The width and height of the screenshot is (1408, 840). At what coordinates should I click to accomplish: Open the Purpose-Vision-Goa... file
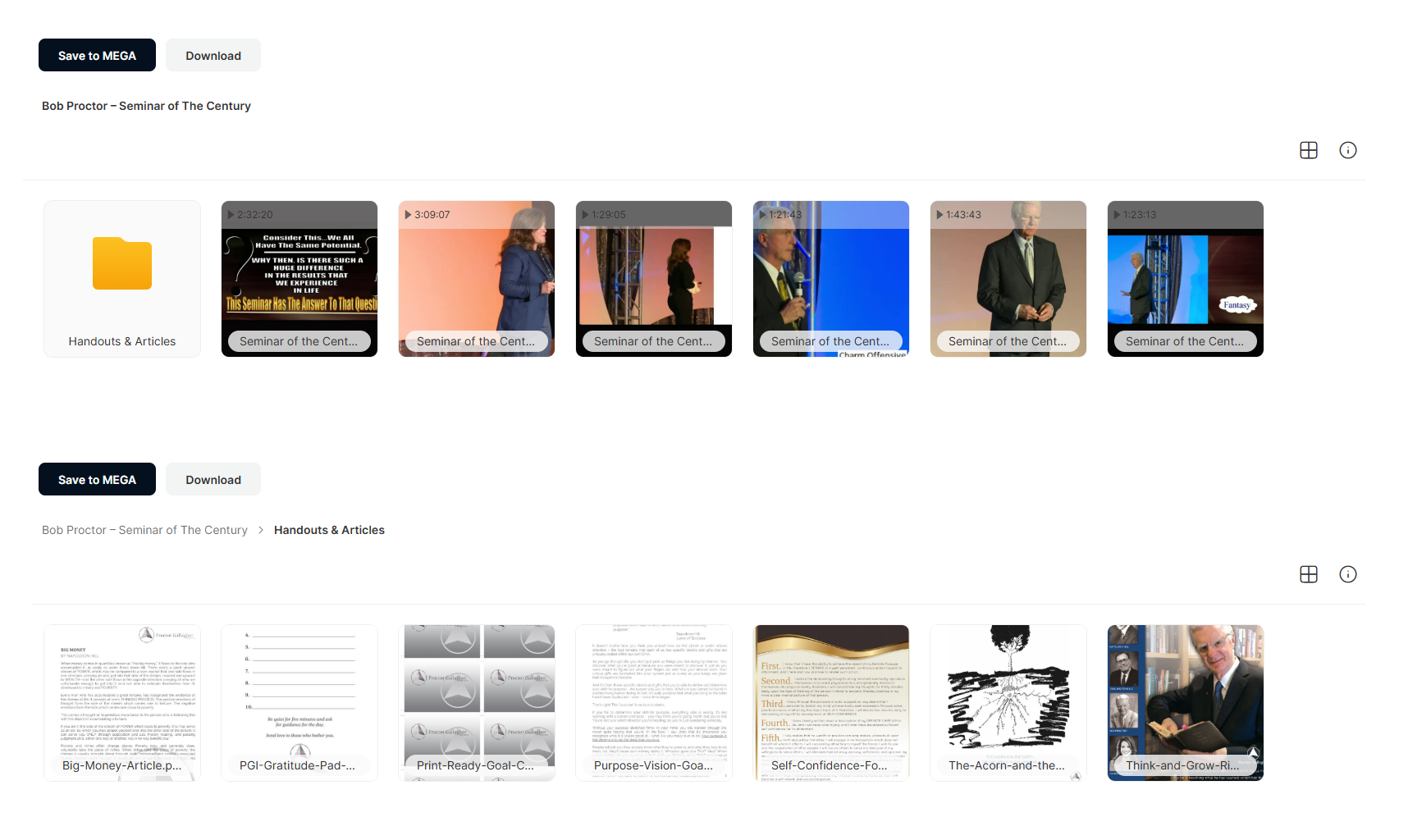pos(654,703)
